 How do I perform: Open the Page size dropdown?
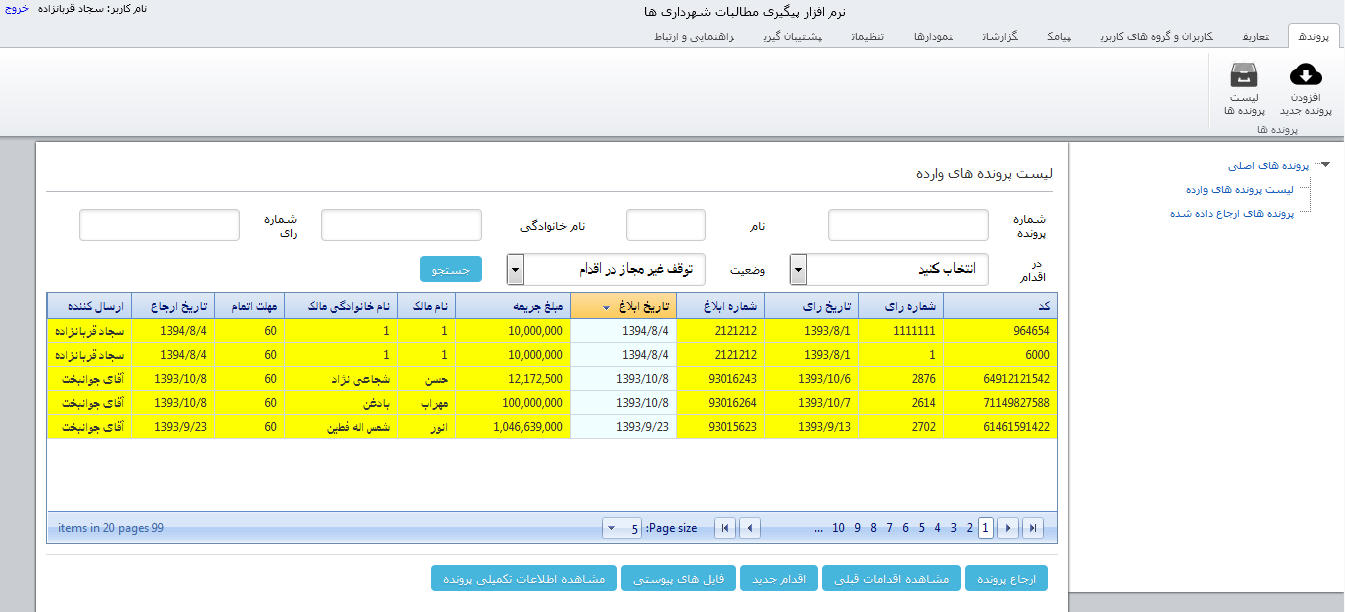610,528
